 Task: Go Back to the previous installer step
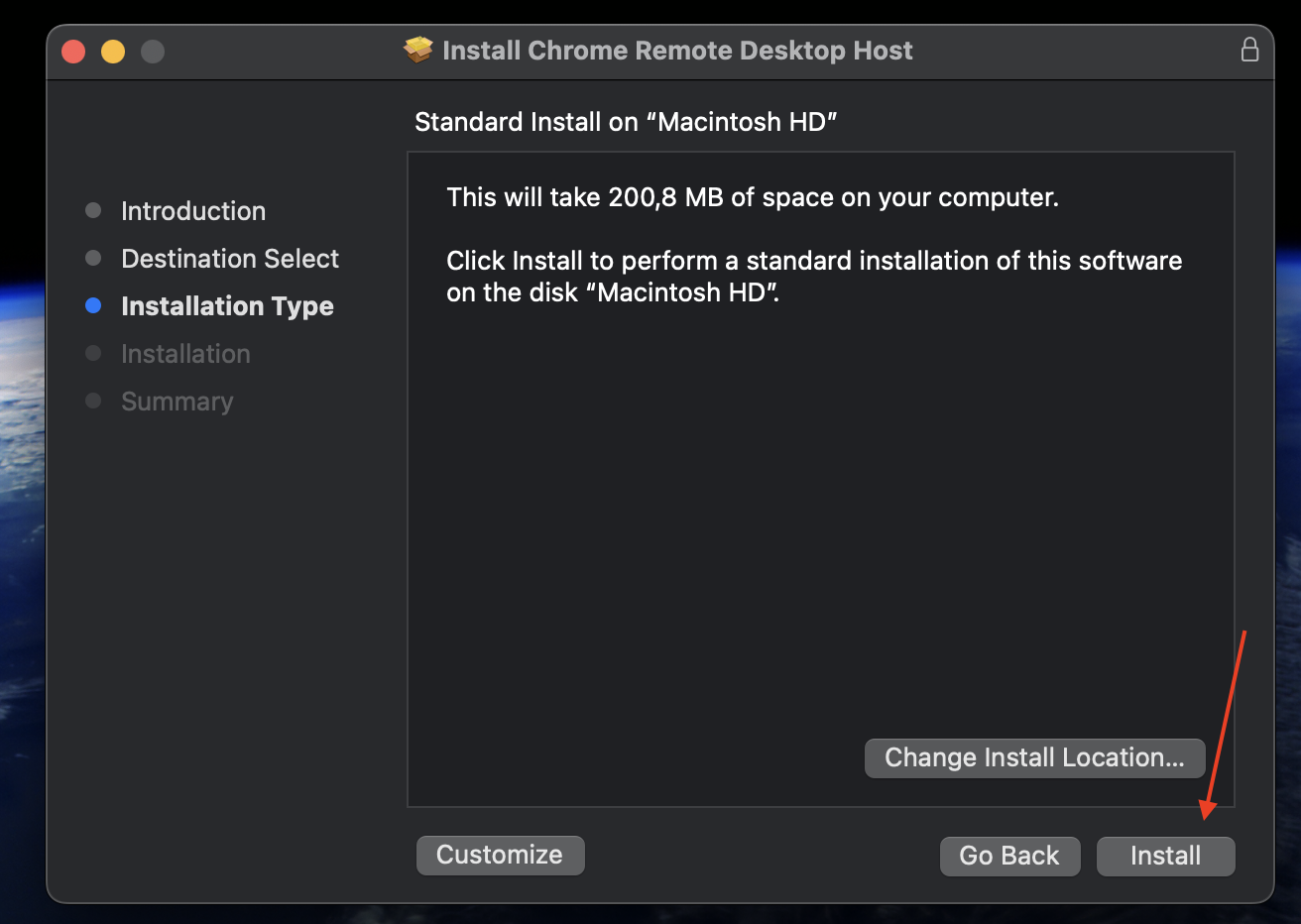tap(1009, 856)
